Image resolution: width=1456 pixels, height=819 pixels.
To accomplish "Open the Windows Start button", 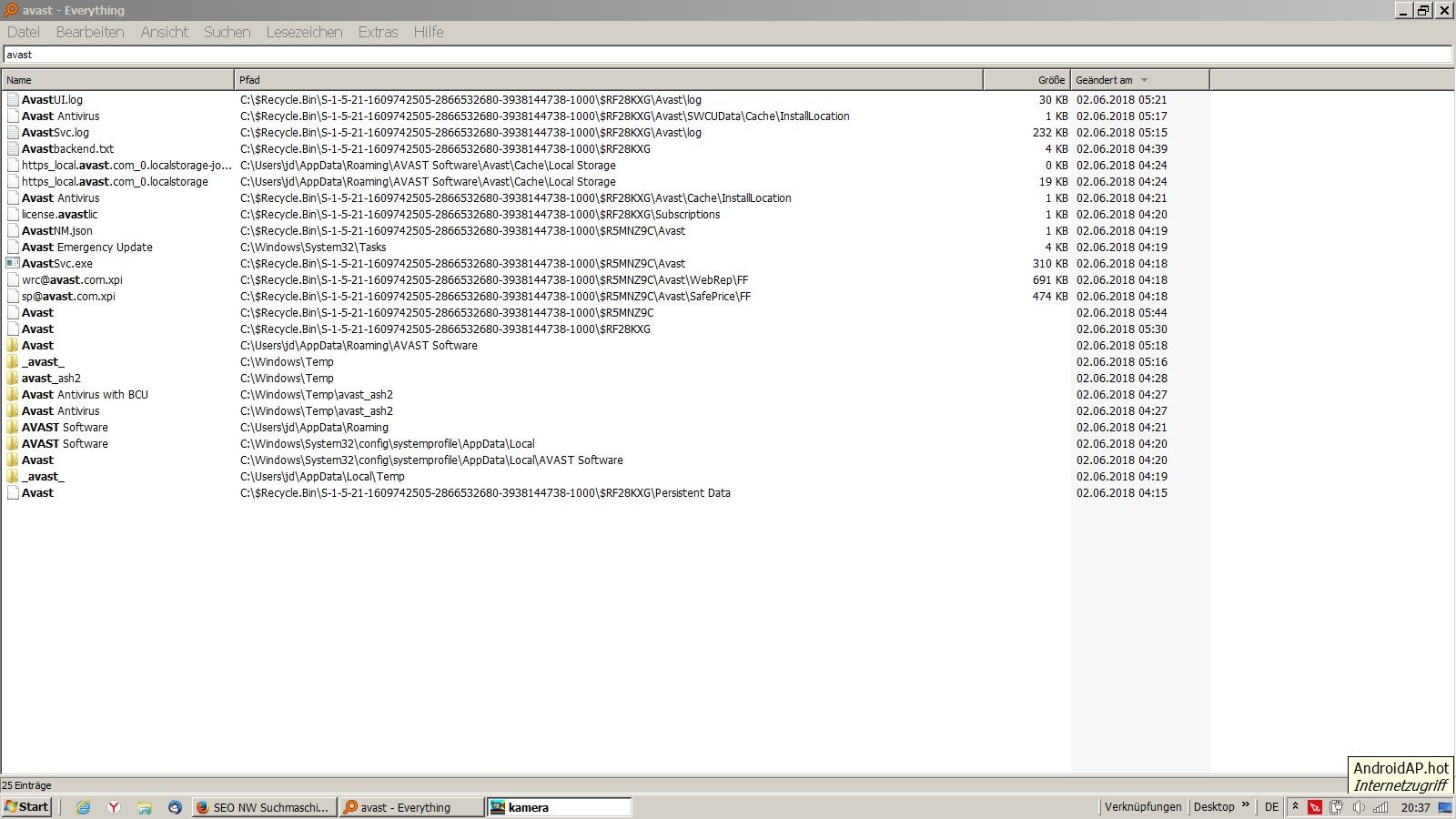I will coord(26,807).
